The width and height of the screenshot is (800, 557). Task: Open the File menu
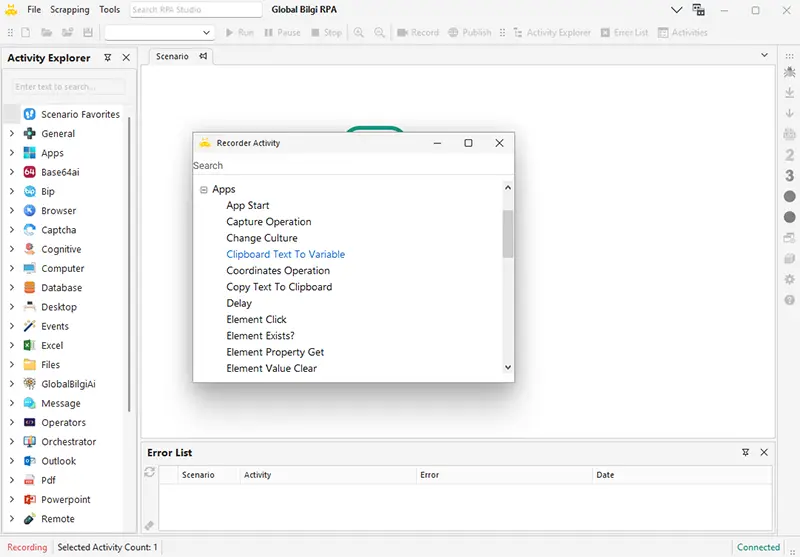coord(34,10)
